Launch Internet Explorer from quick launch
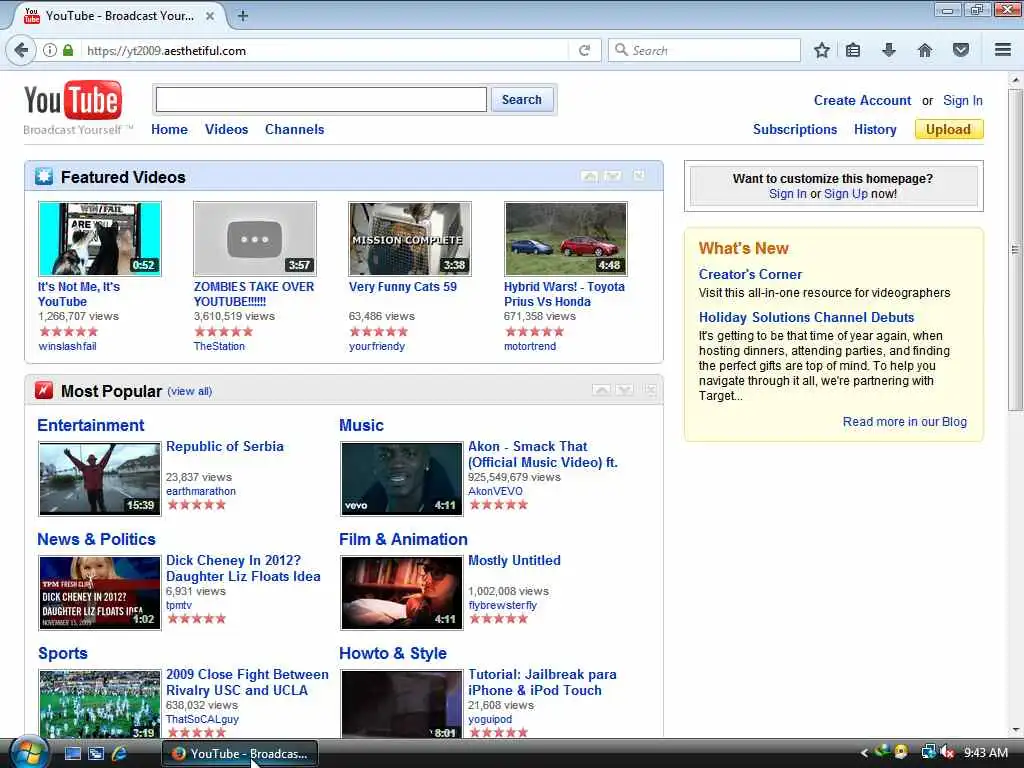Image resolution: width=1024 pixels, height=768 pixels. tap(119, 754)
